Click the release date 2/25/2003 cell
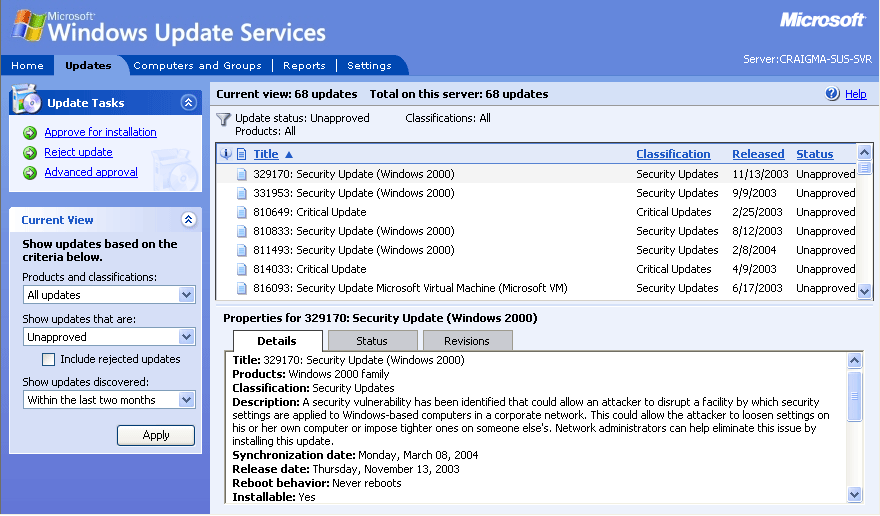The width and height of the screenshot is (880, 516). tap(757, 213)
